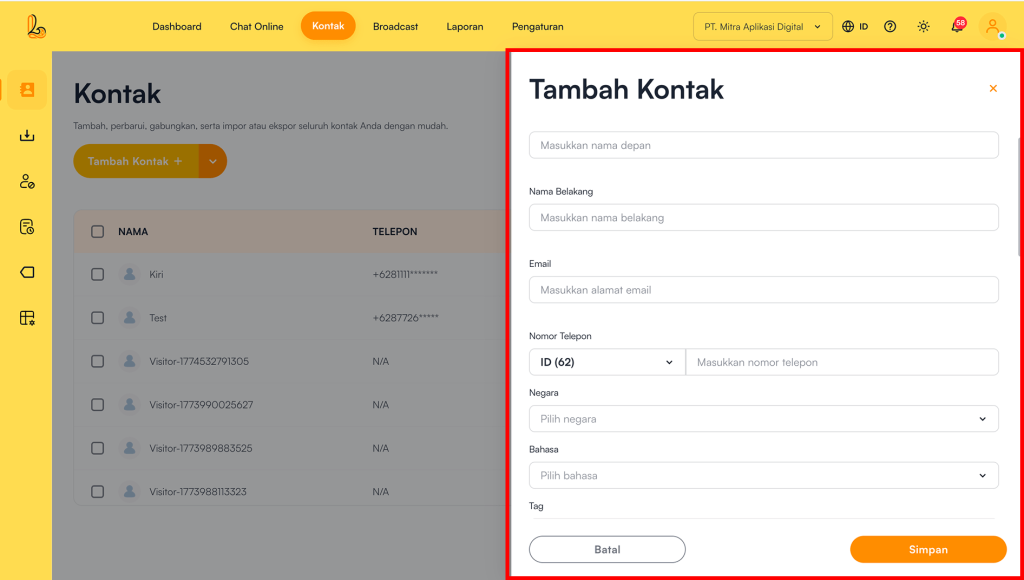Open the Laporan menu

tap(465, 27)
